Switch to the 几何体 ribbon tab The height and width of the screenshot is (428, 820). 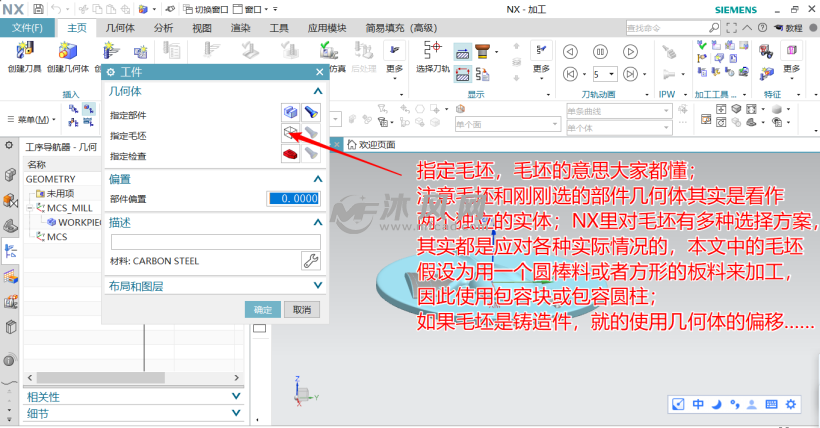click(x=120, y=28)
